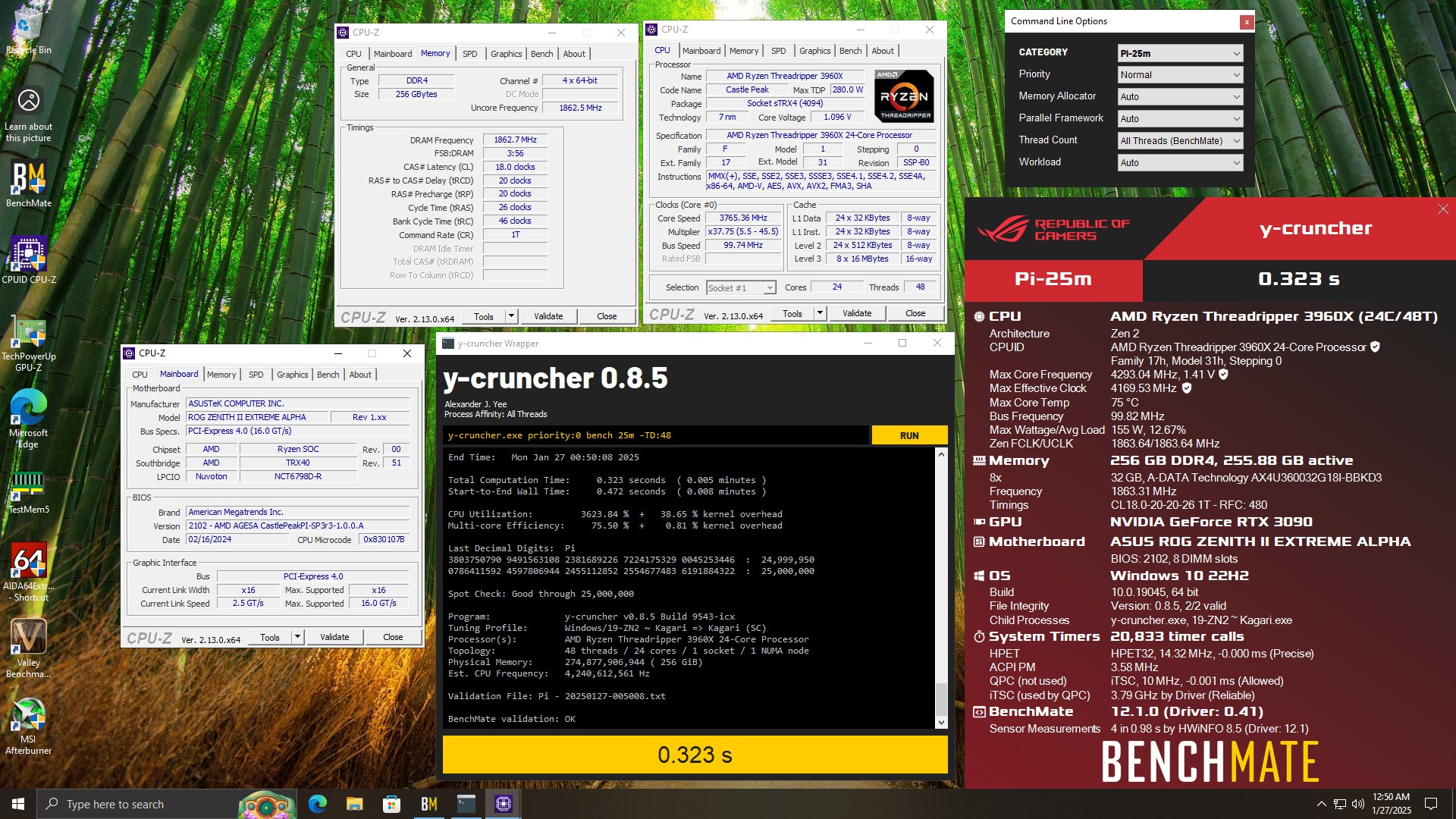Open Microsoft Store from the taskbar
This screenshot has height=819, width=1456.
pyautogui.click(x=391, y=804)
